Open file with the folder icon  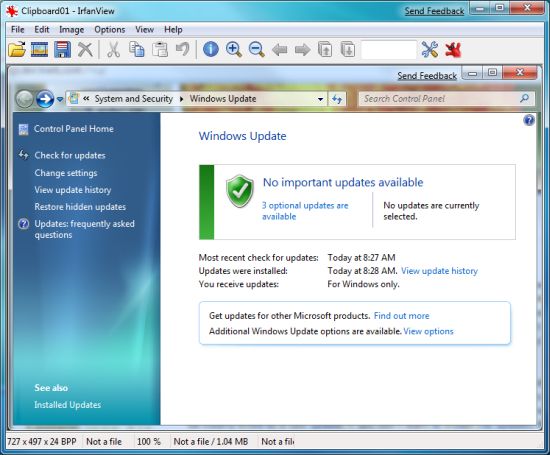[x=17, y=49]
